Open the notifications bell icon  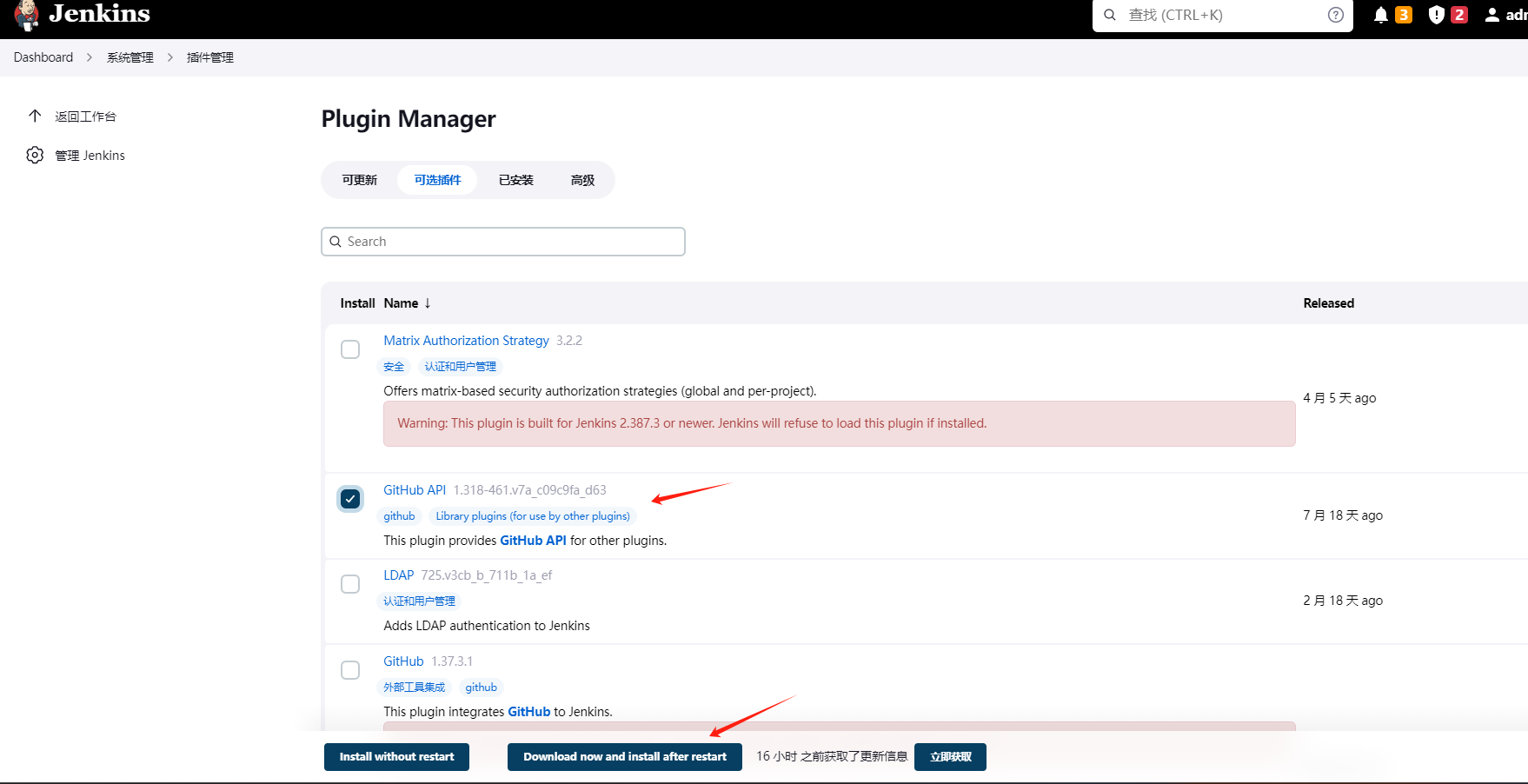click(x=1380, y=15)
